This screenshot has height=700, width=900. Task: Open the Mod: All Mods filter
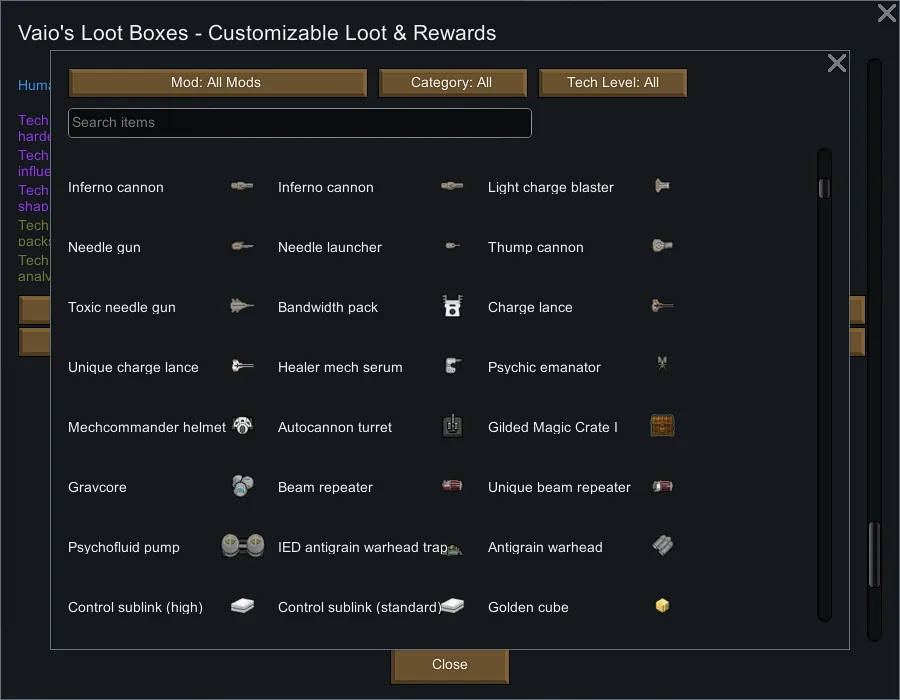point(217,83)
